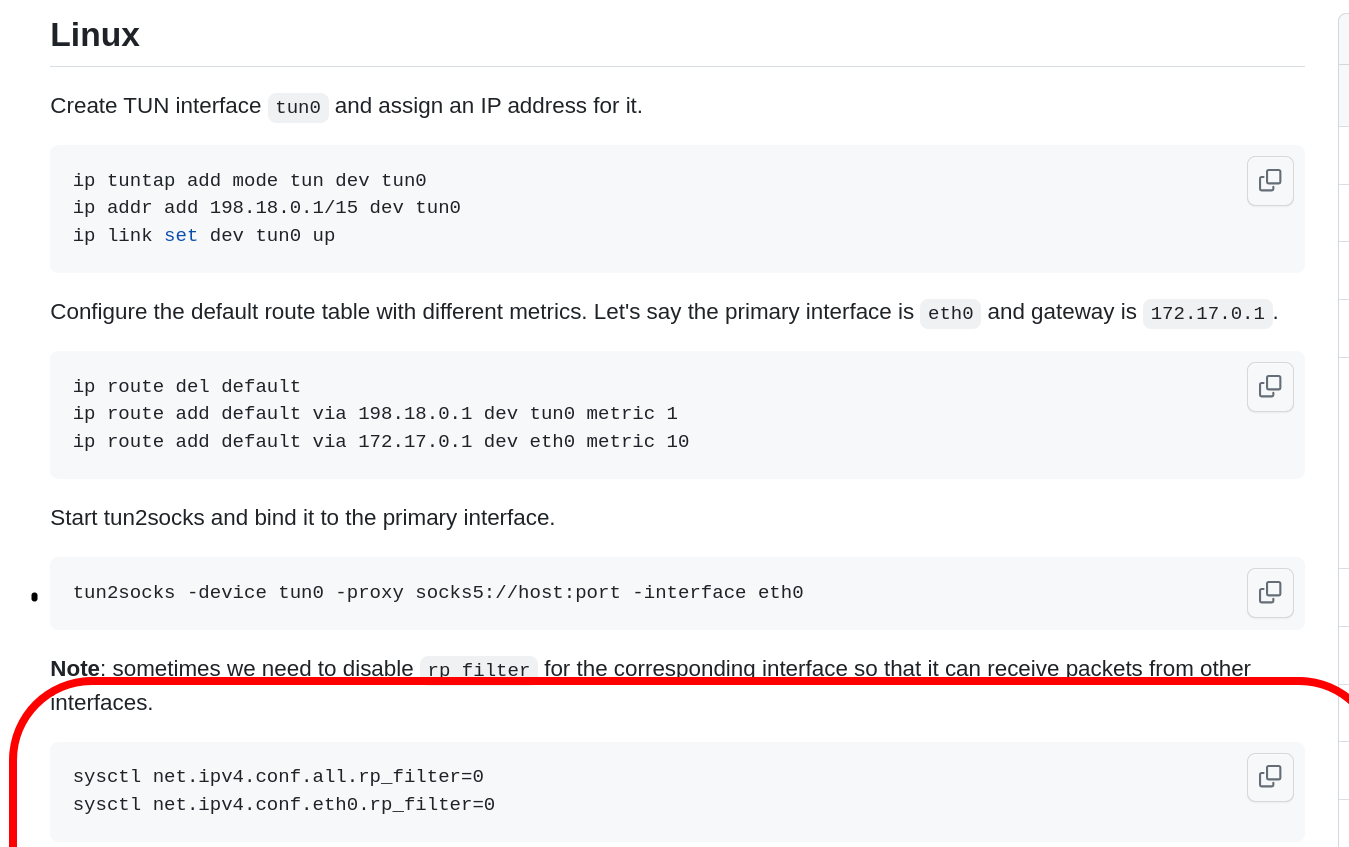Viewport: 1349px width, 847px height.
Task: Click the blue 'set' keyword
Action: pyautogui.click(x=181, y=236)
